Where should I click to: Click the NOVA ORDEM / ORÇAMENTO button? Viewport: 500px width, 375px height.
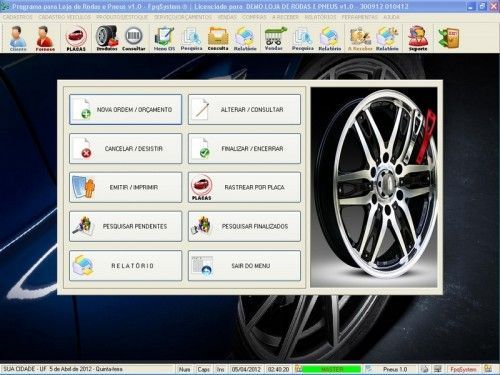[126, 109]
